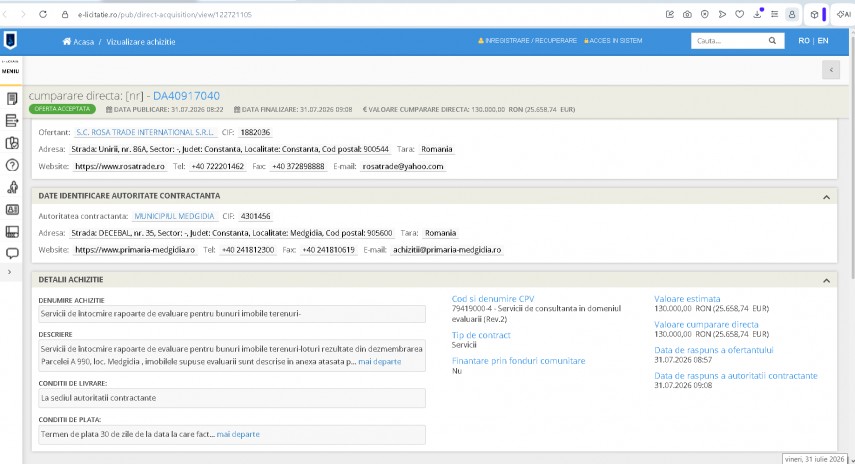Click the Cauta search field
This screenshot has width=855, height=464.
tap(728, 41)
